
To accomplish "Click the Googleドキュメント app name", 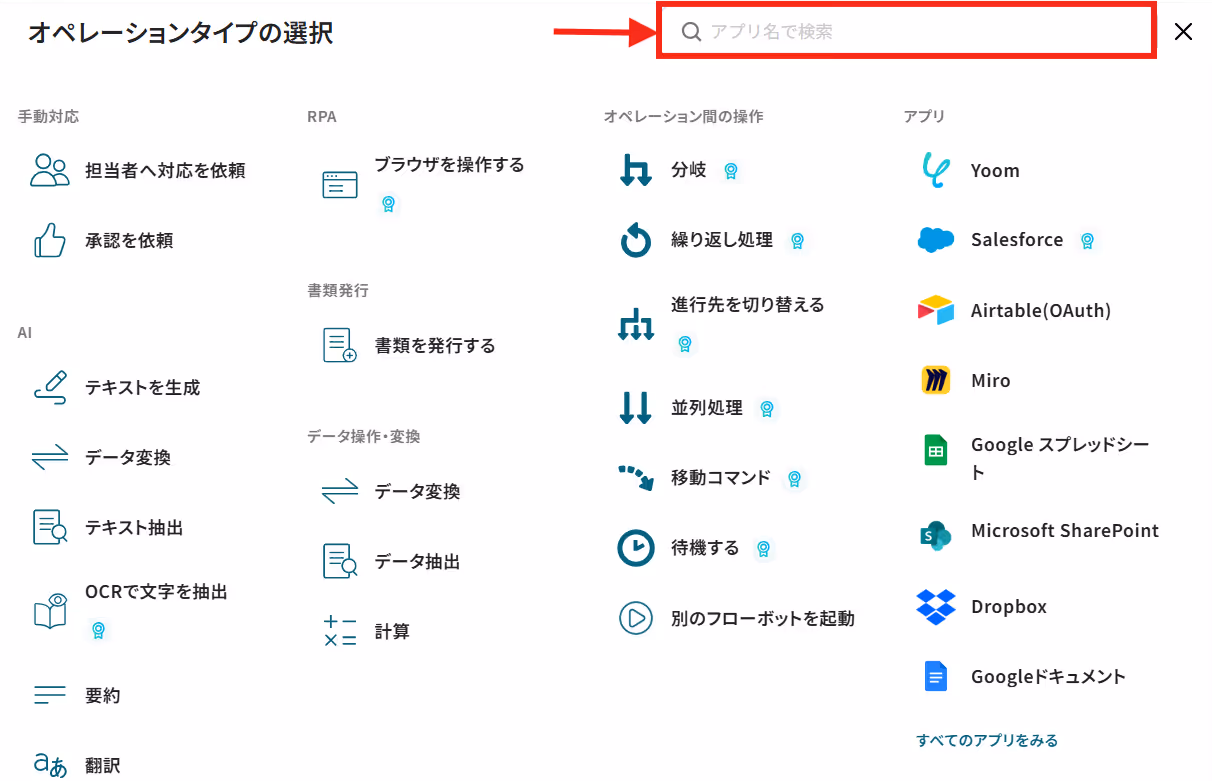I will pos(1048,677).
